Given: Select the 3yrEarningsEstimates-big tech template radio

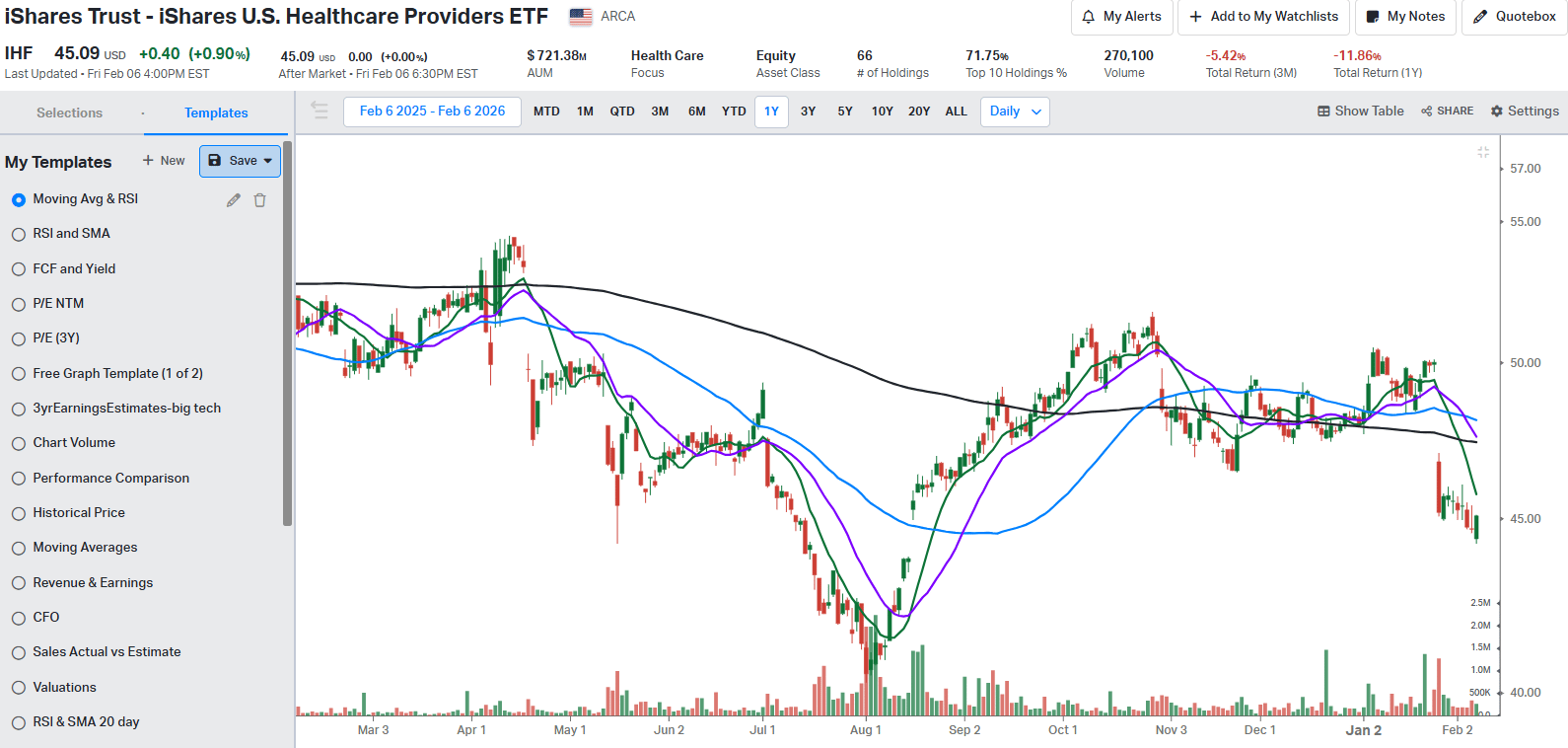Looking at the screenshot, I should pyautogui.click(x=19, y=409).
